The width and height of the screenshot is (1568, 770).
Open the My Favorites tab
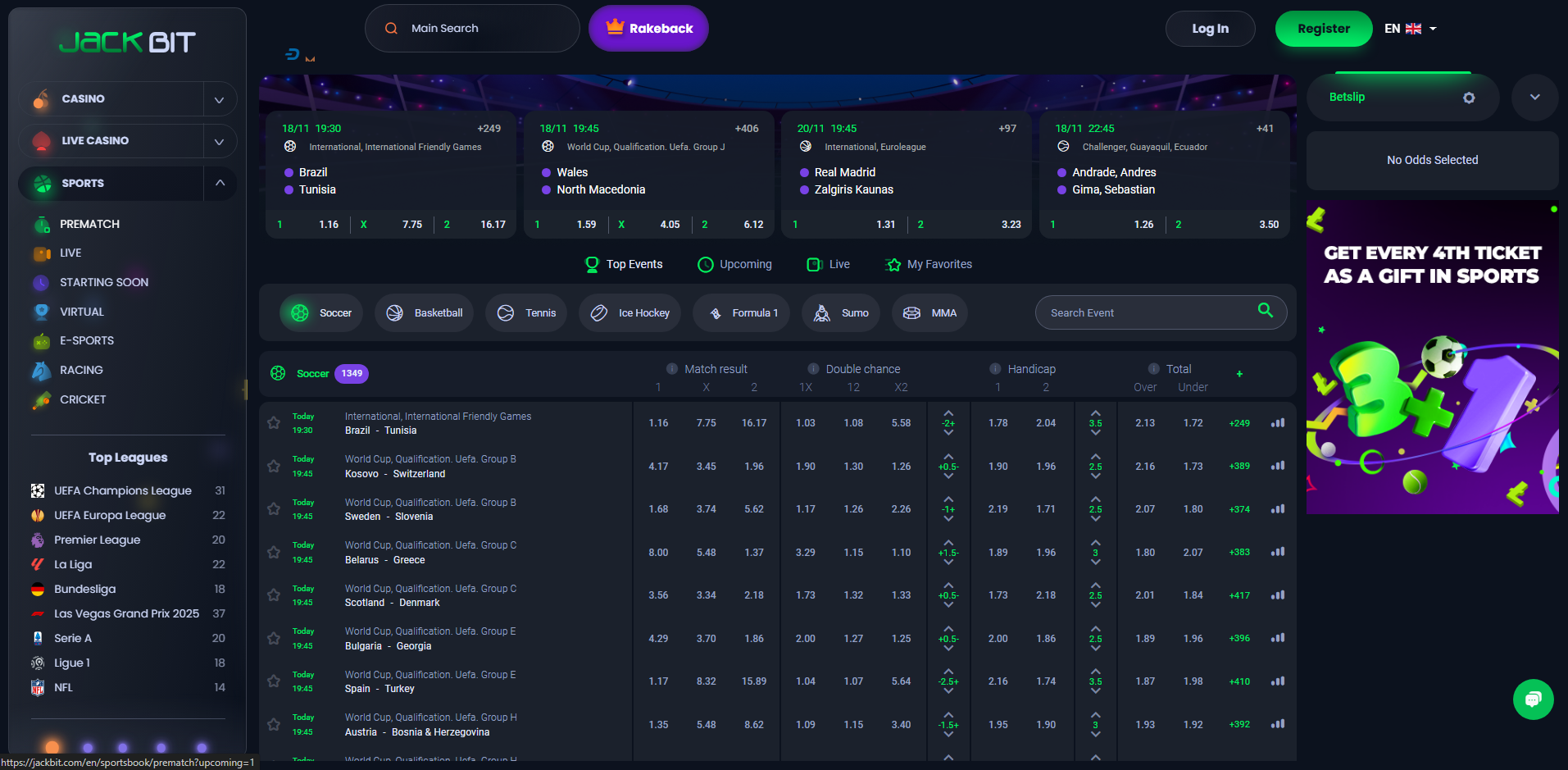point(929,264)
